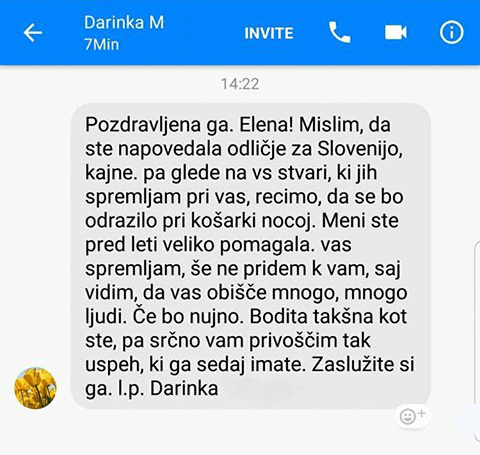Tap the signature 'l.p. Darinka'
The height and width of the screenshot is (455, 480).
tap(168, 389)
